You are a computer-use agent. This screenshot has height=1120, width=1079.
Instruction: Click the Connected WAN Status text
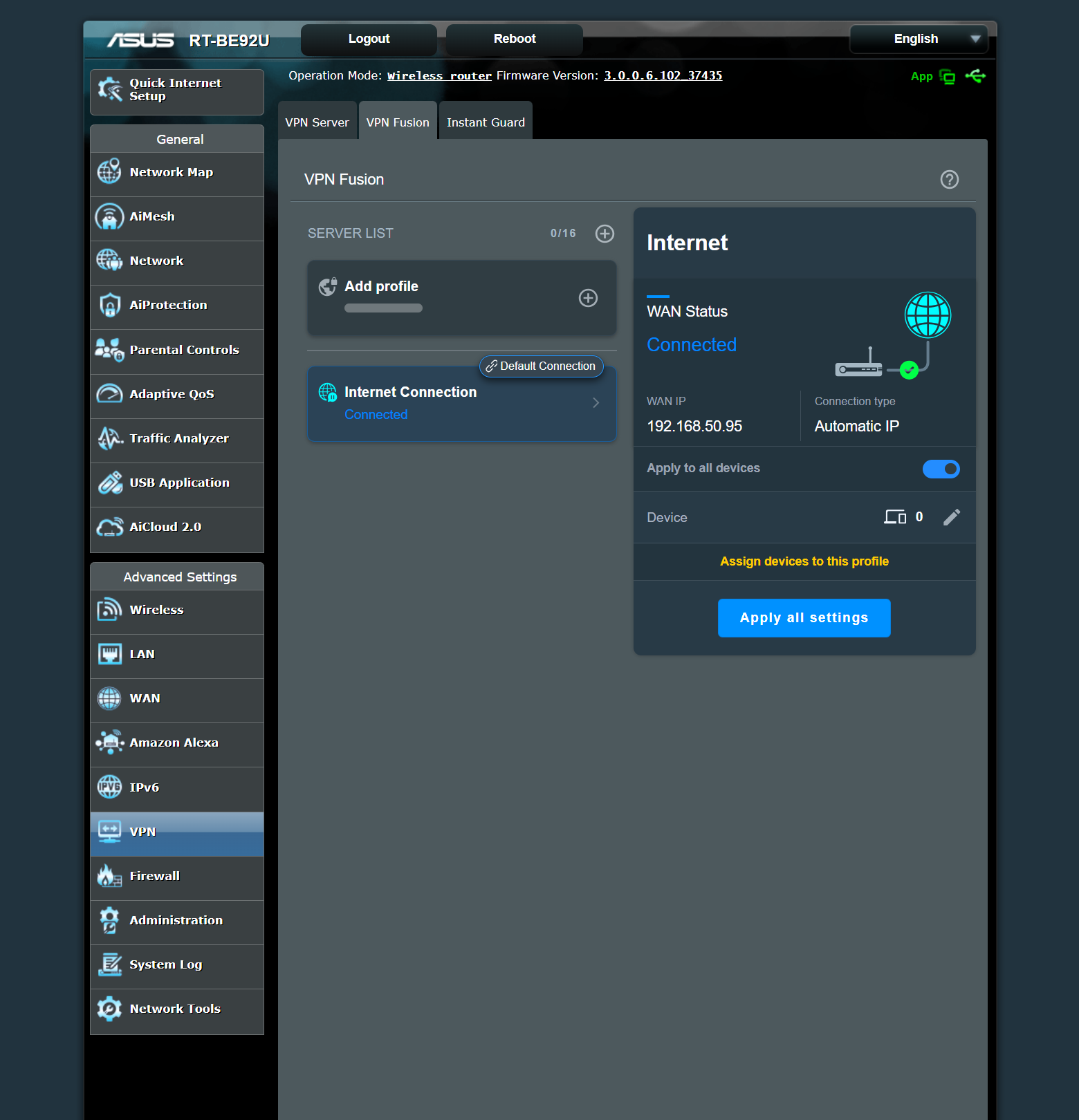coord(692,345)
